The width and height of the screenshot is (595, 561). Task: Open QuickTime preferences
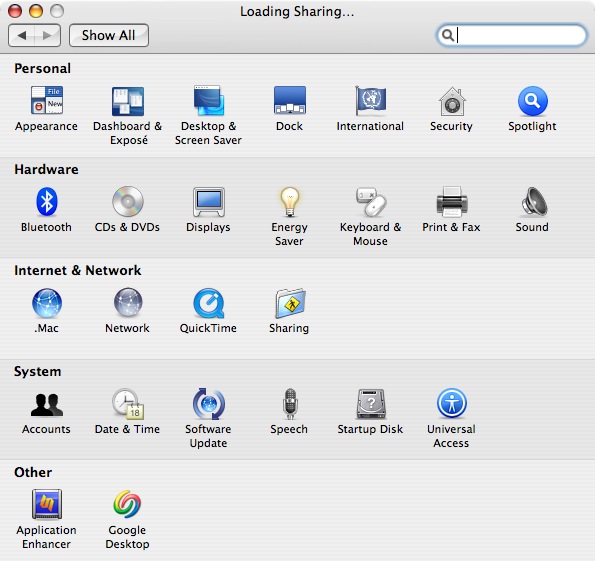point(208,303)
